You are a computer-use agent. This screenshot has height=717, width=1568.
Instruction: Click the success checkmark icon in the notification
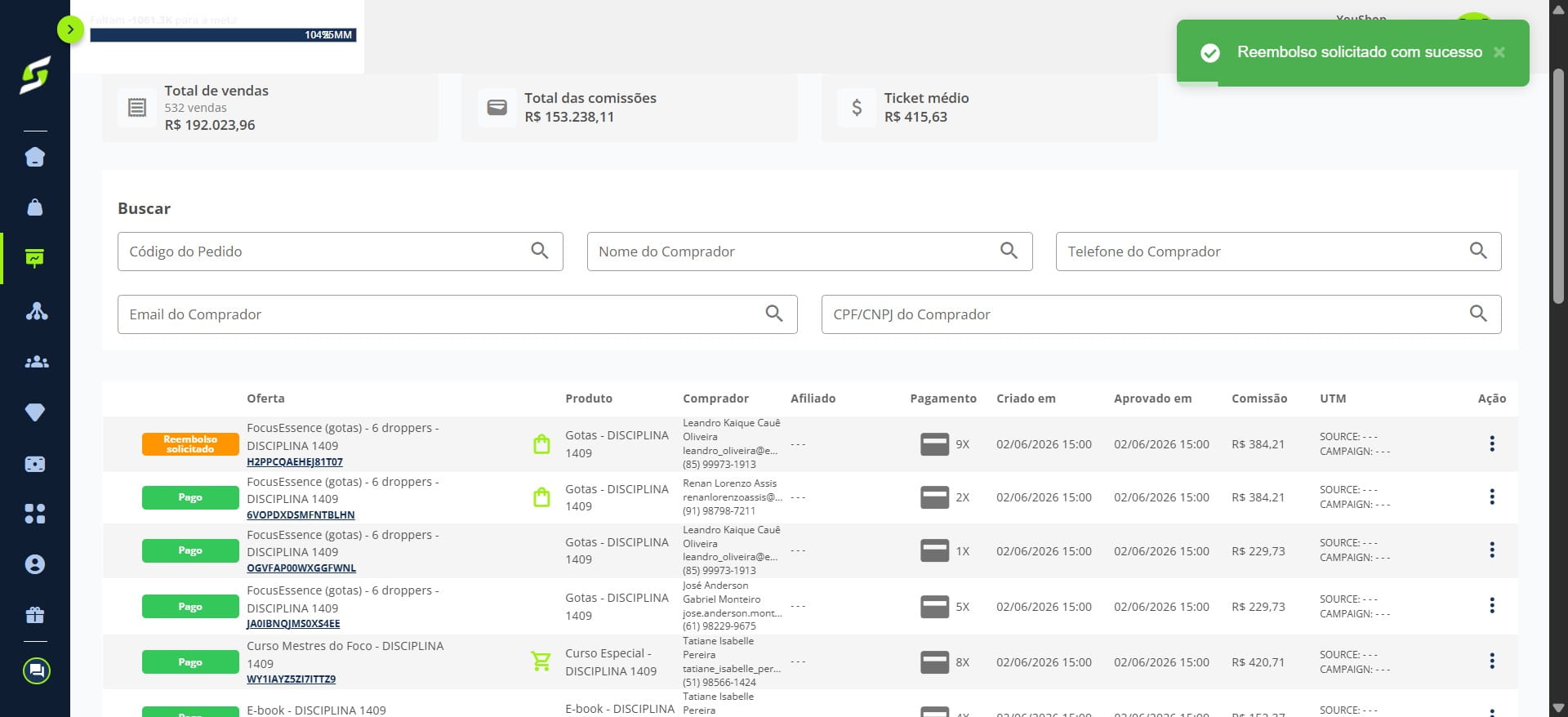(x=1210, y=53)
